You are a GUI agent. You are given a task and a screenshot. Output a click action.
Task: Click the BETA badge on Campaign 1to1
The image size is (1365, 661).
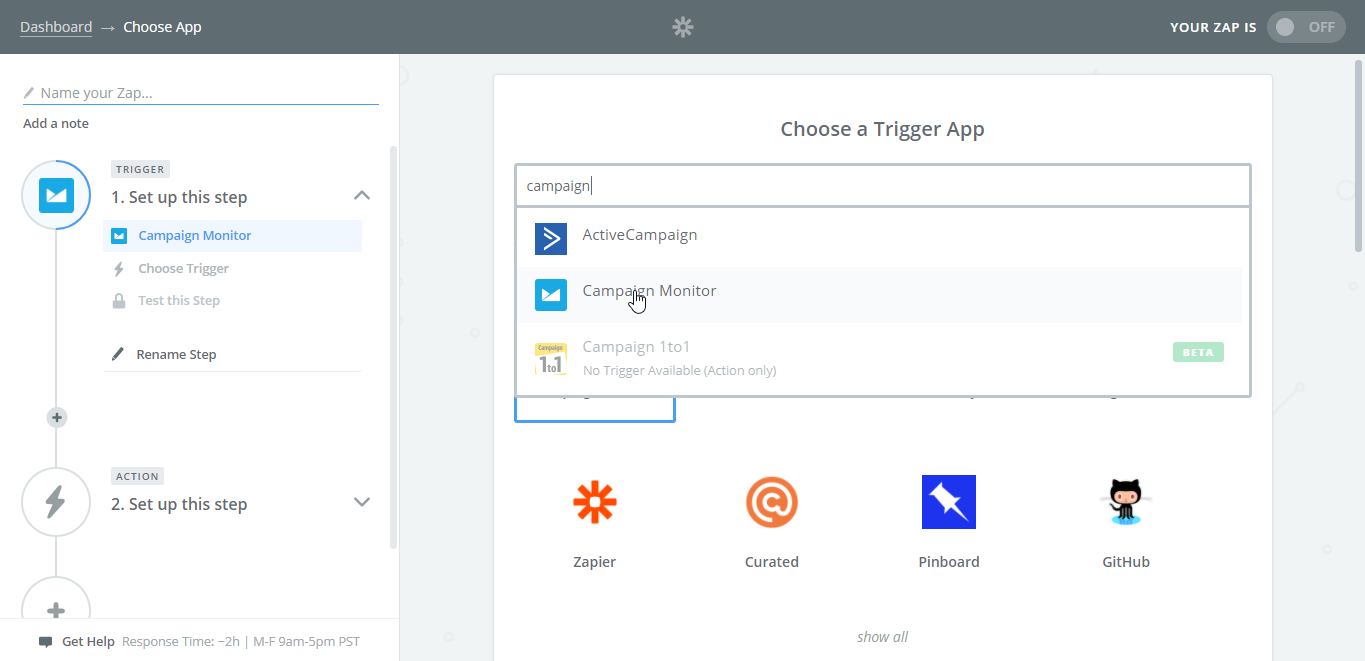pyautogui.click(x=1198, y=352)
